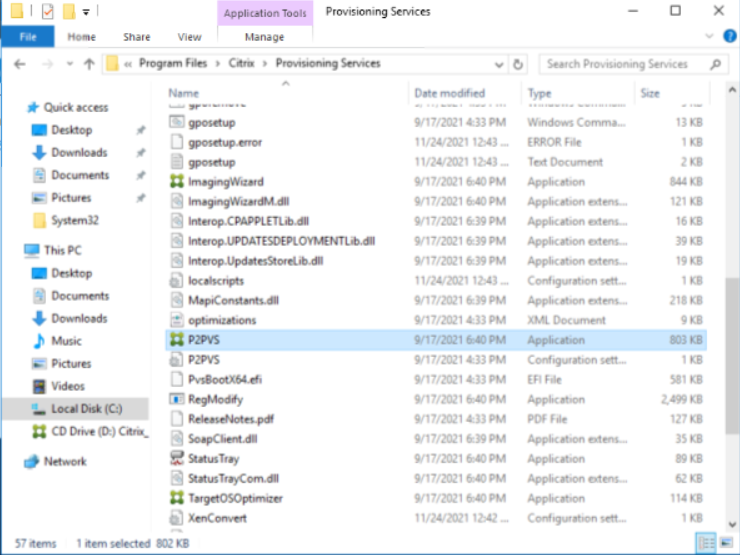Image resolution: width=740 pixels, height=555 pixels.
Task: Click the file list scroll-up arrow
Action: pos(732,90)
